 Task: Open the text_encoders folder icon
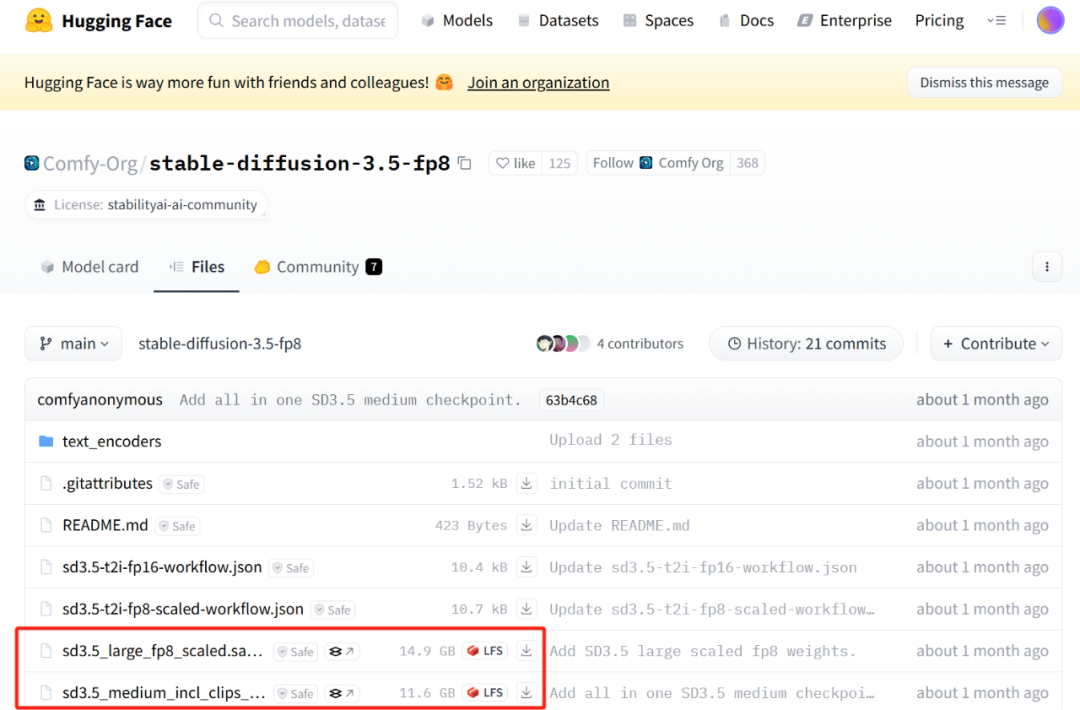coord(46,441)
